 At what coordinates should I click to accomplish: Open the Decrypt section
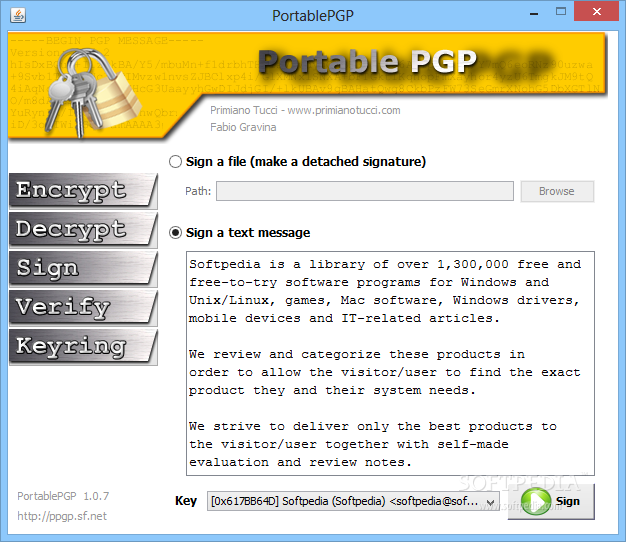click(83, 229)
